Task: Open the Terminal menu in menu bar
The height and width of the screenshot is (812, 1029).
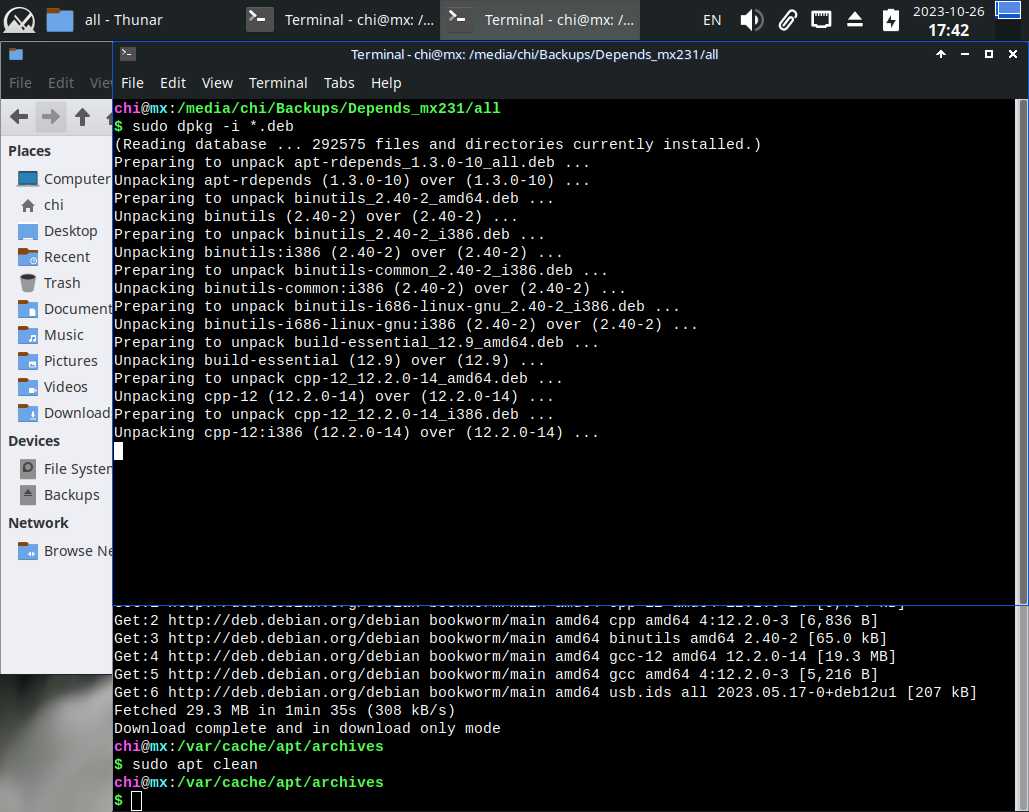Action: coord(278,83)
